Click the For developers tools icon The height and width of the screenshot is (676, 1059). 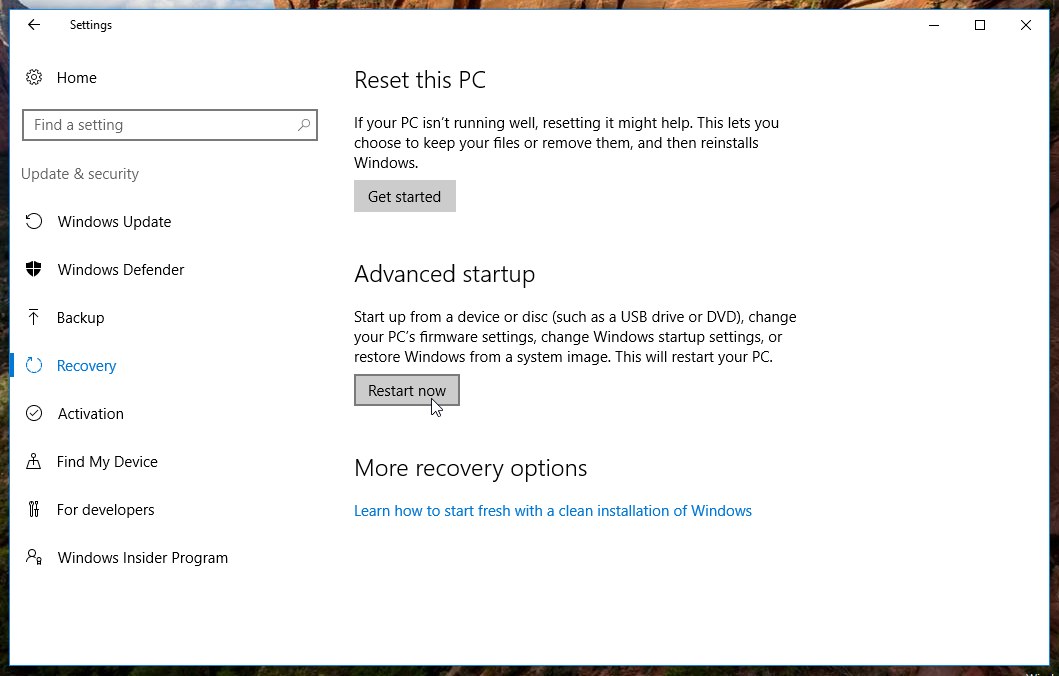coord(34,509)
